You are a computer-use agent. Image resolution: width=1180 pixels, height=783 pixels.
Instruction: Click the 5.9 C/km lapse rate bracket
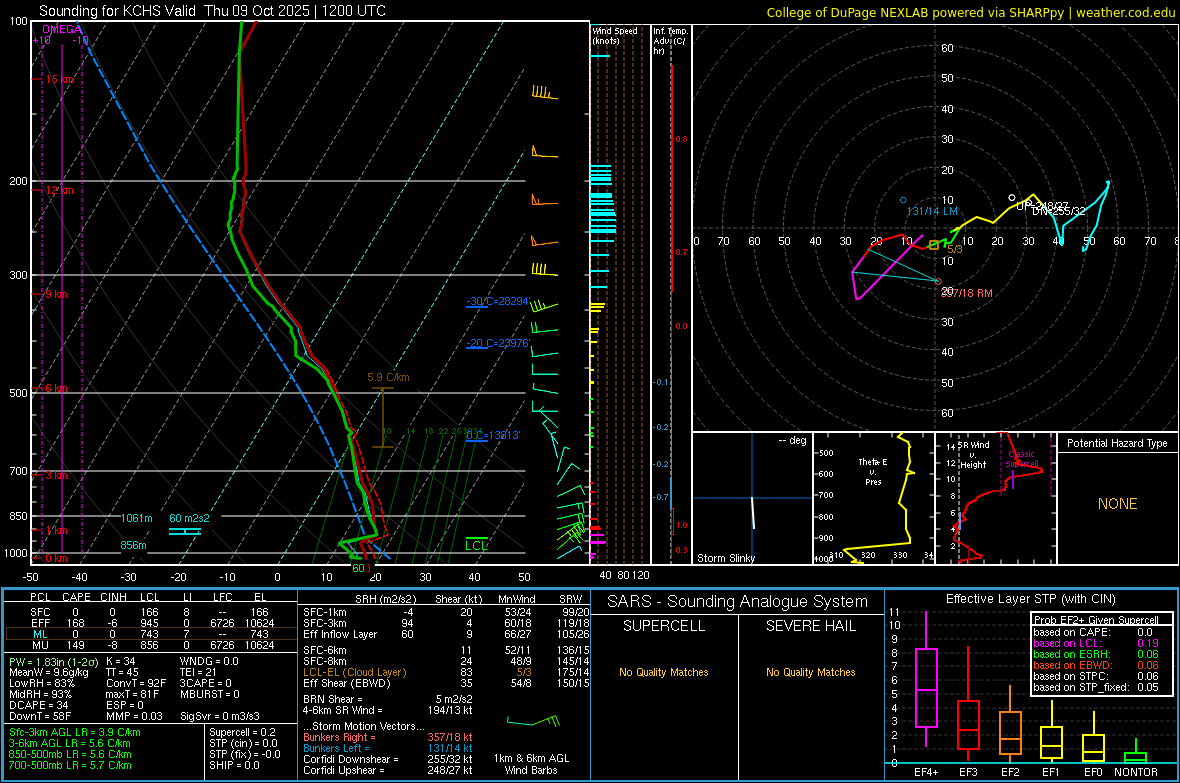tap(377, 417)
